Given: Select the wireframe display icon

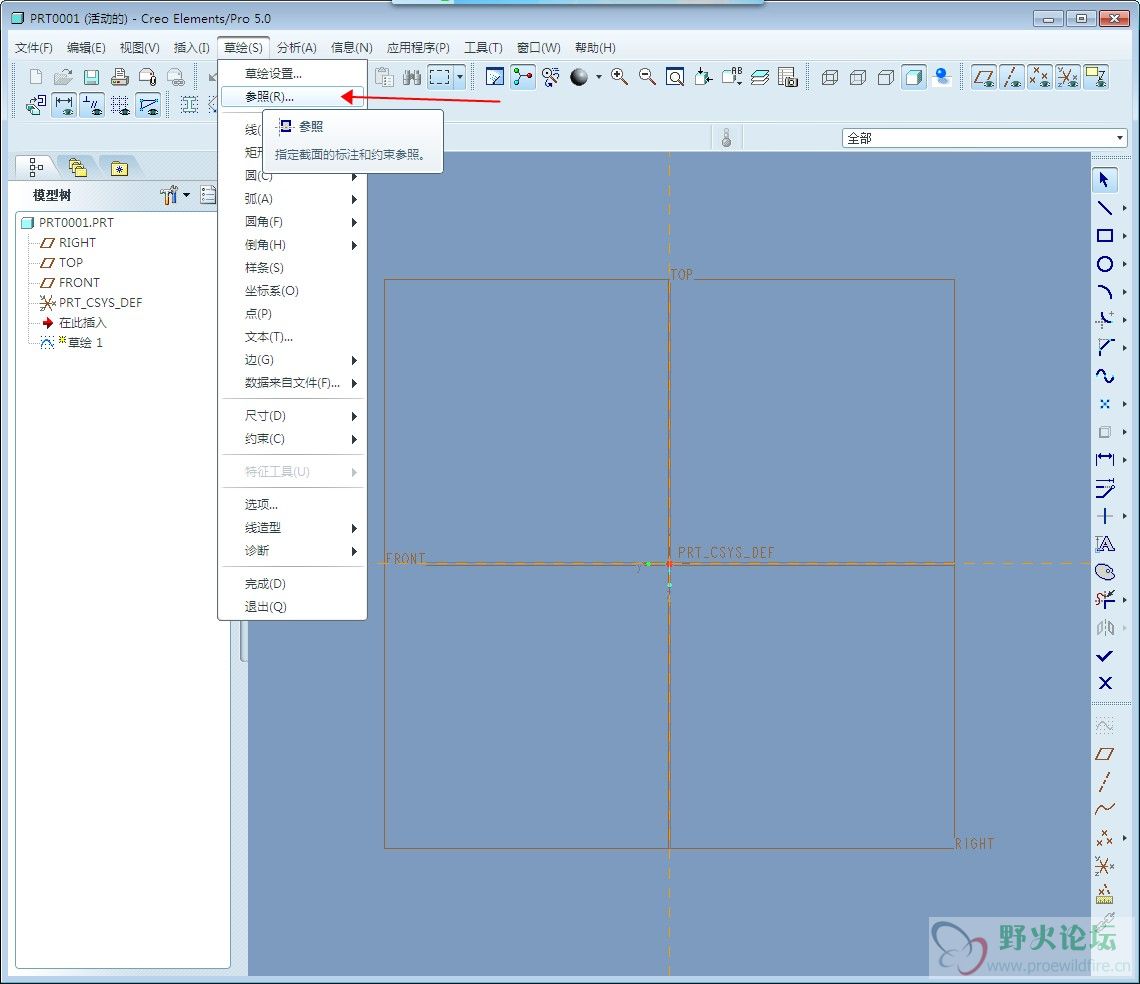Looking at the screenshot, I should [x=830, y=76].
